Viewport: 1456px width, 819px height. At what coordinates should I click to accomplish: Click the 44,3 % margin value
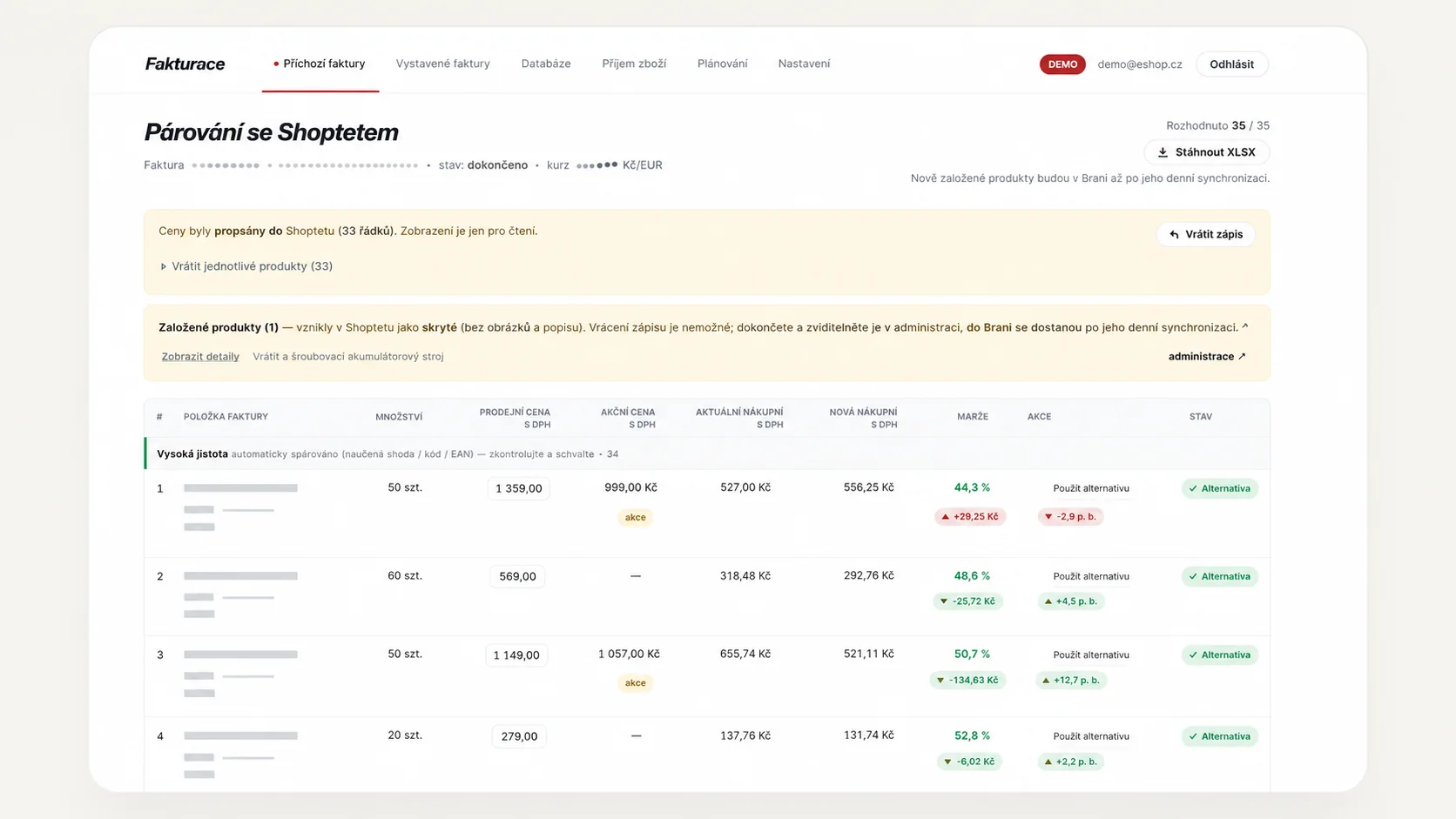[972, 487]
